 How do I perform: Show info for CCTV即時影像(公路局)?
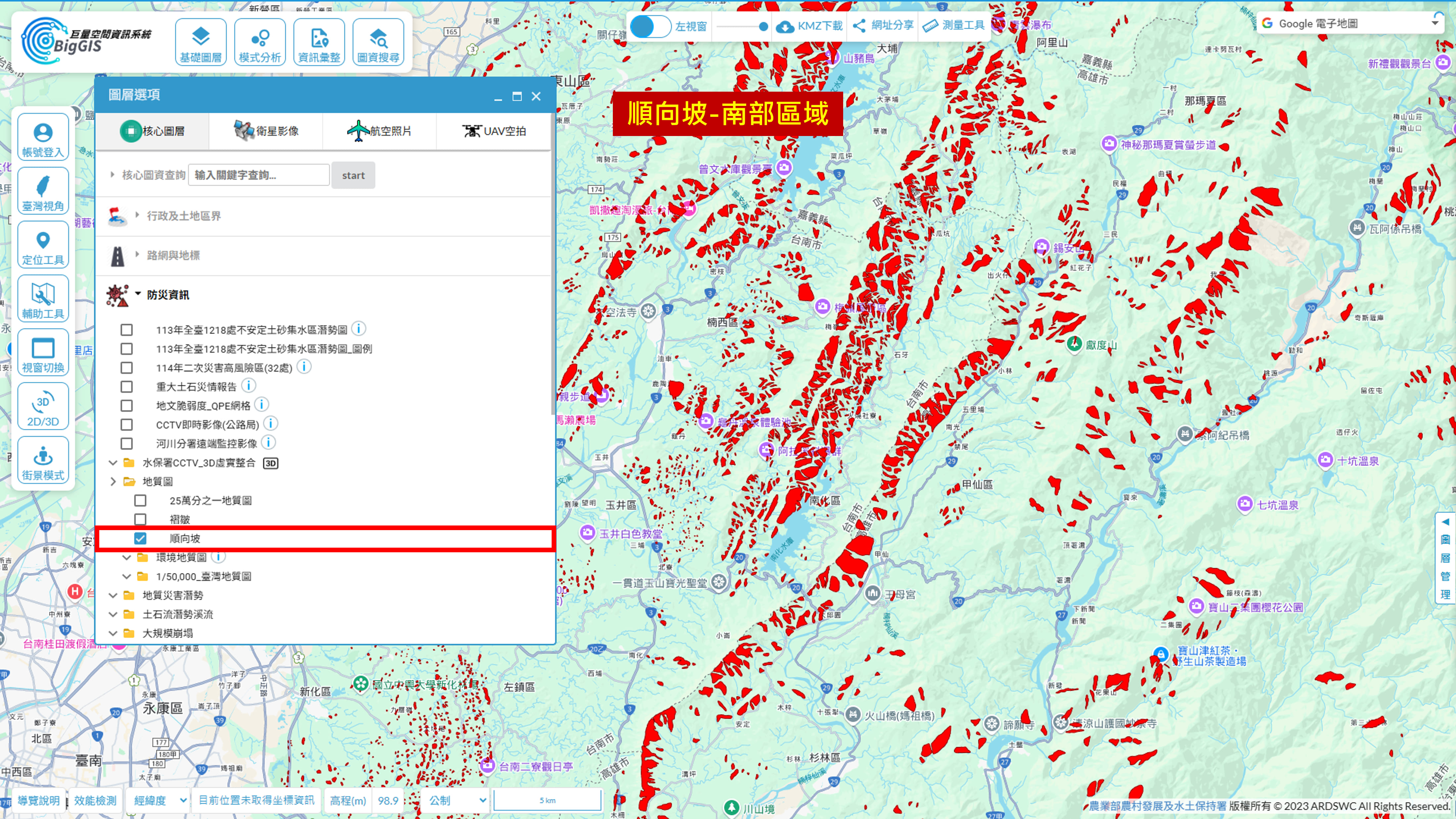(x=270, y=423)
